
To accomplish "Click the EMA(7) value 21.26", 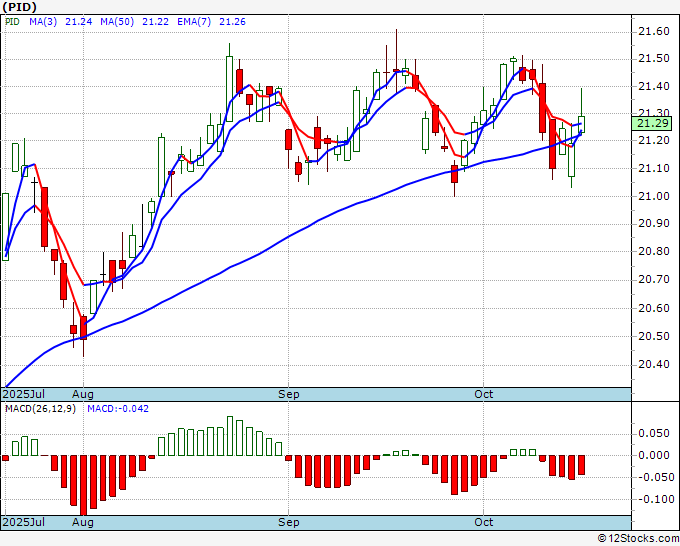I will click(232, 21).
